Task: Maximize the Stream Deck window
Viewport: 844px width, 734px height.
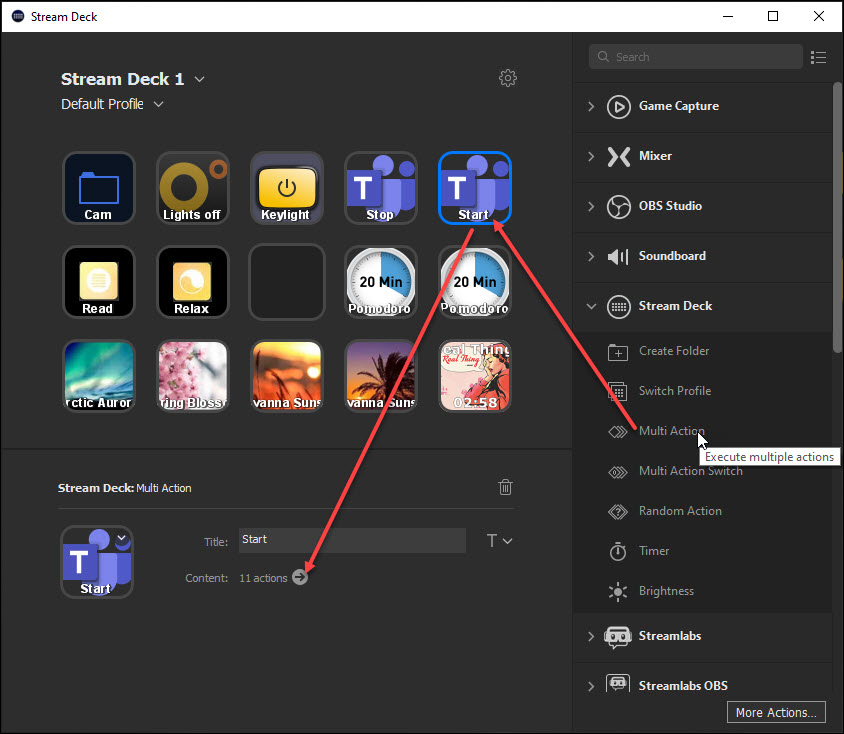Action: click(x=773, y=16)
